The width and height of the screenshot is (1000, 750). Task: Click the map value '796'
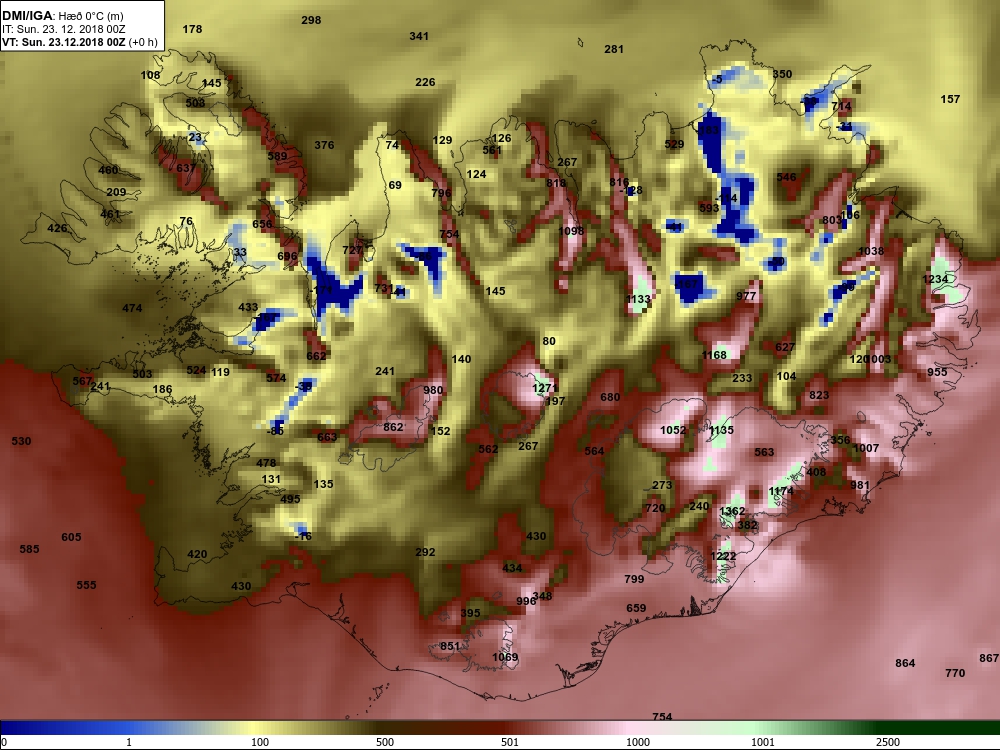point(441,193)
